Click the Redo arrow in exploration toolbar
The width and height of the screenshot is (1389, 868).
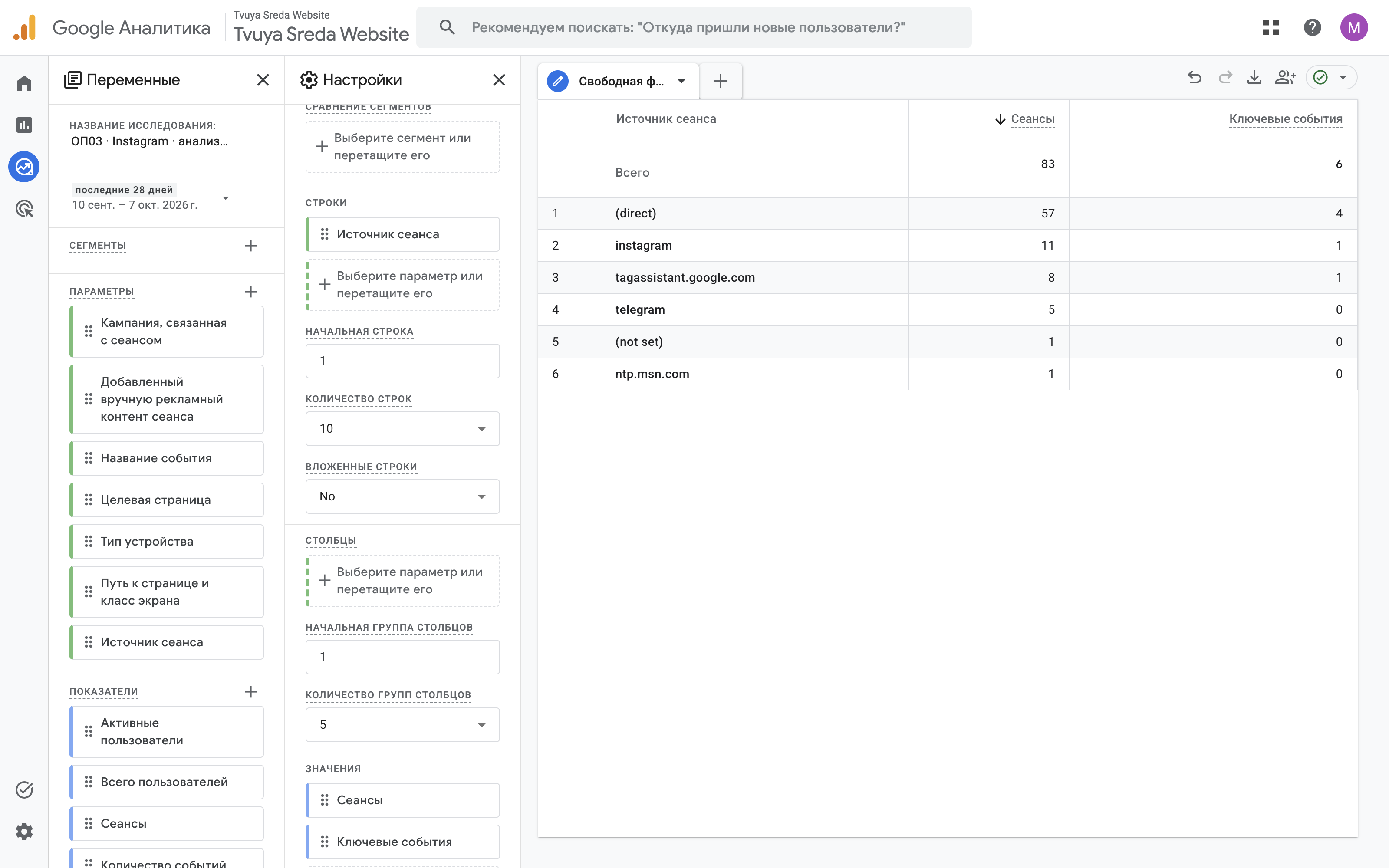[x=1225, y=78]
